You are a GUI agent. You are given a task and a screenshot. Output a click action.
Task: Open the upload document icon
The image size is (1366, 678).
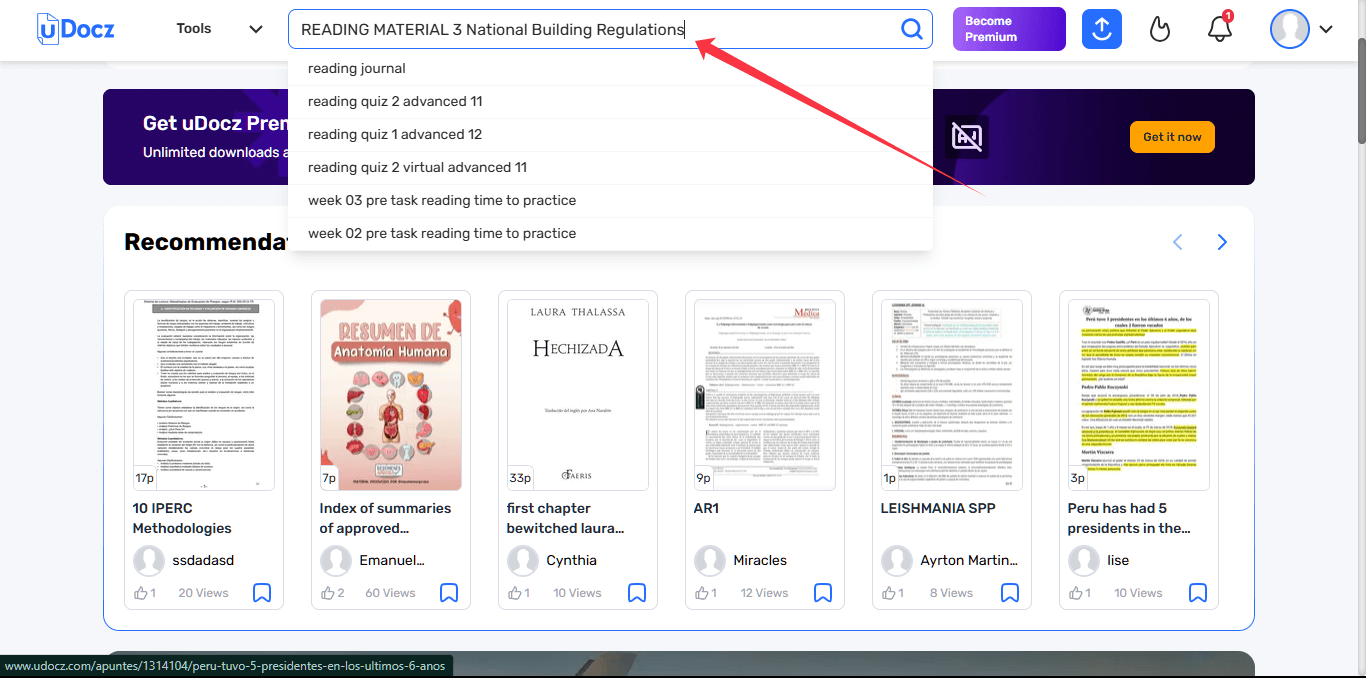coord(1101,29)
